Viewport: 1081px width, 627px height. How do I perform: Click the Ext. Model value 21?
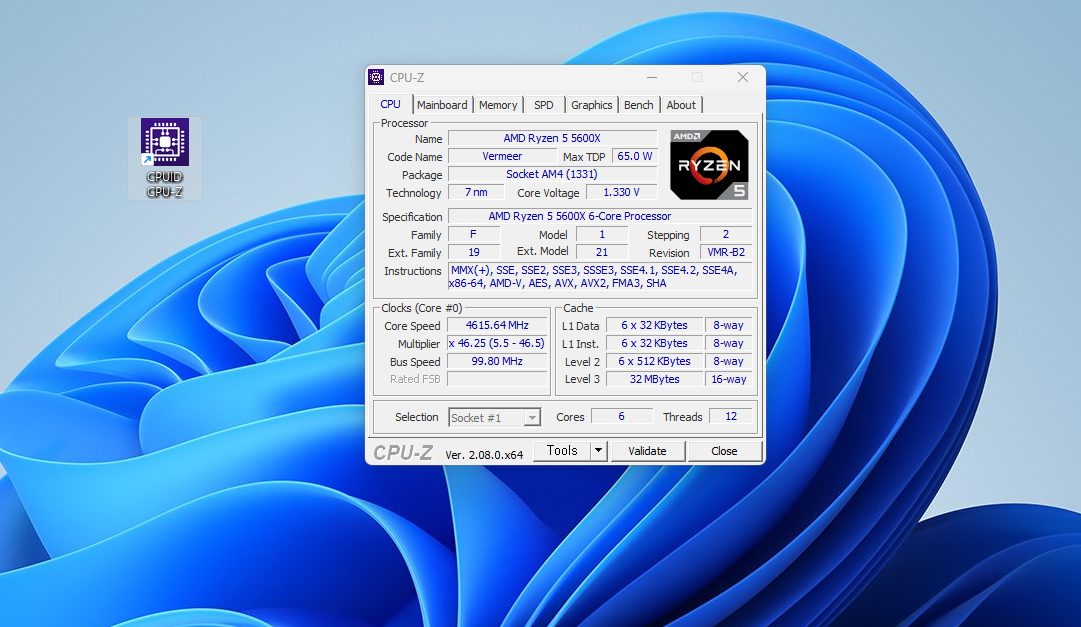pyautogui.click(x=602, y=252)
